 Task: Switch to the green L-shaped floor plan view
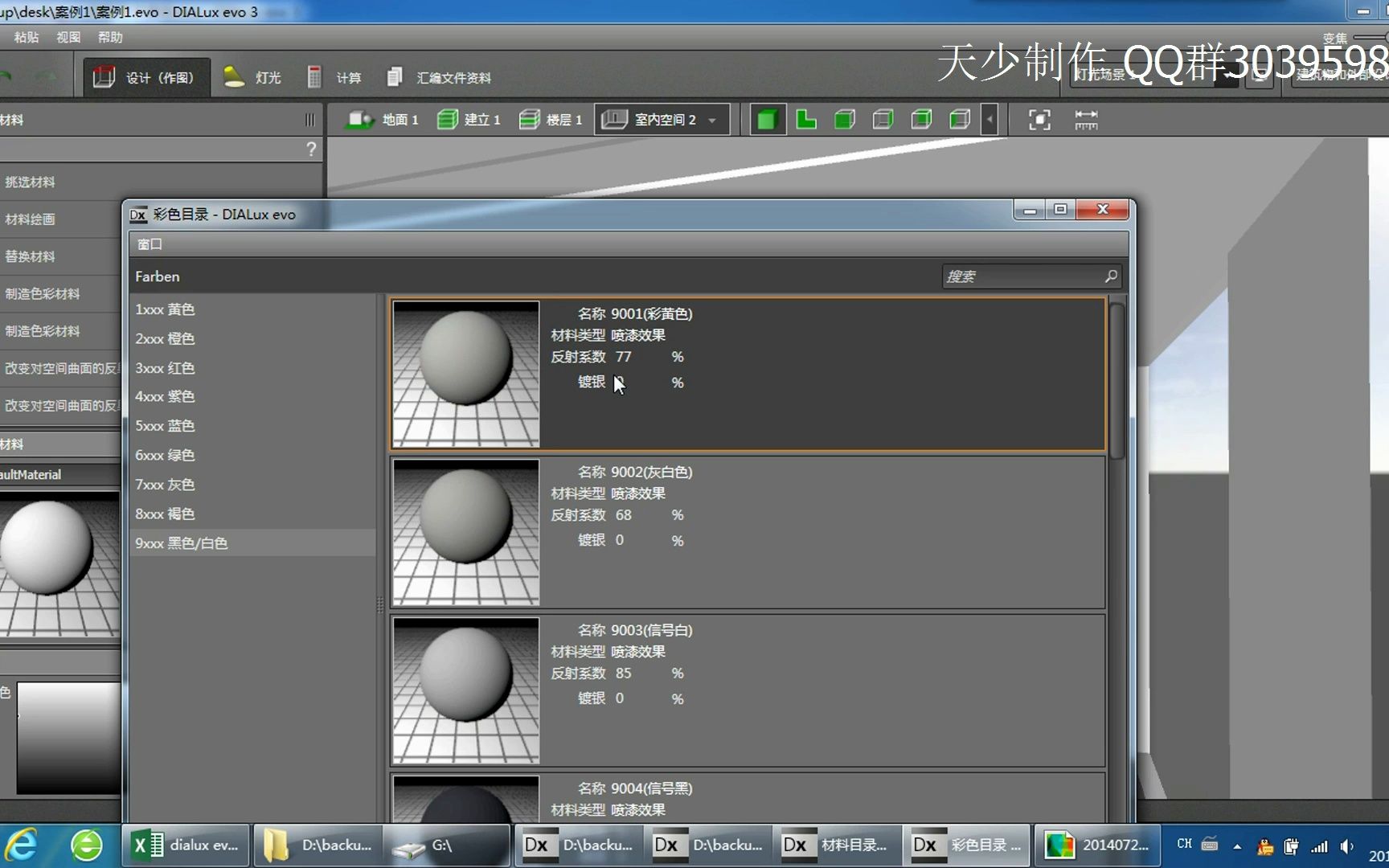(806, 120)
